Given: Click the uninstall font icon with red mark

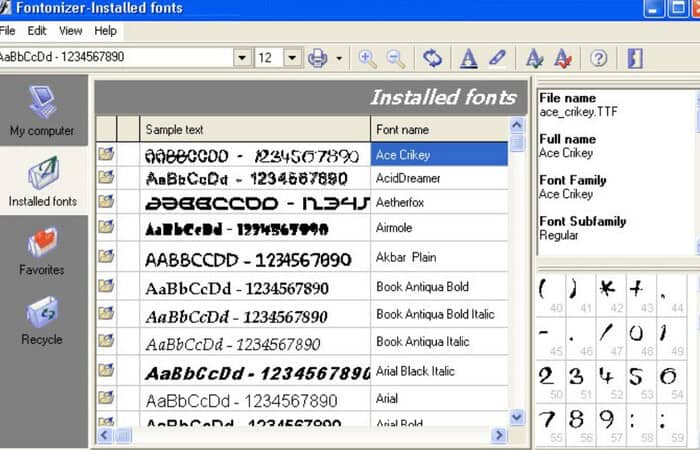Looking at the screenshot, I should pos(562,58).
